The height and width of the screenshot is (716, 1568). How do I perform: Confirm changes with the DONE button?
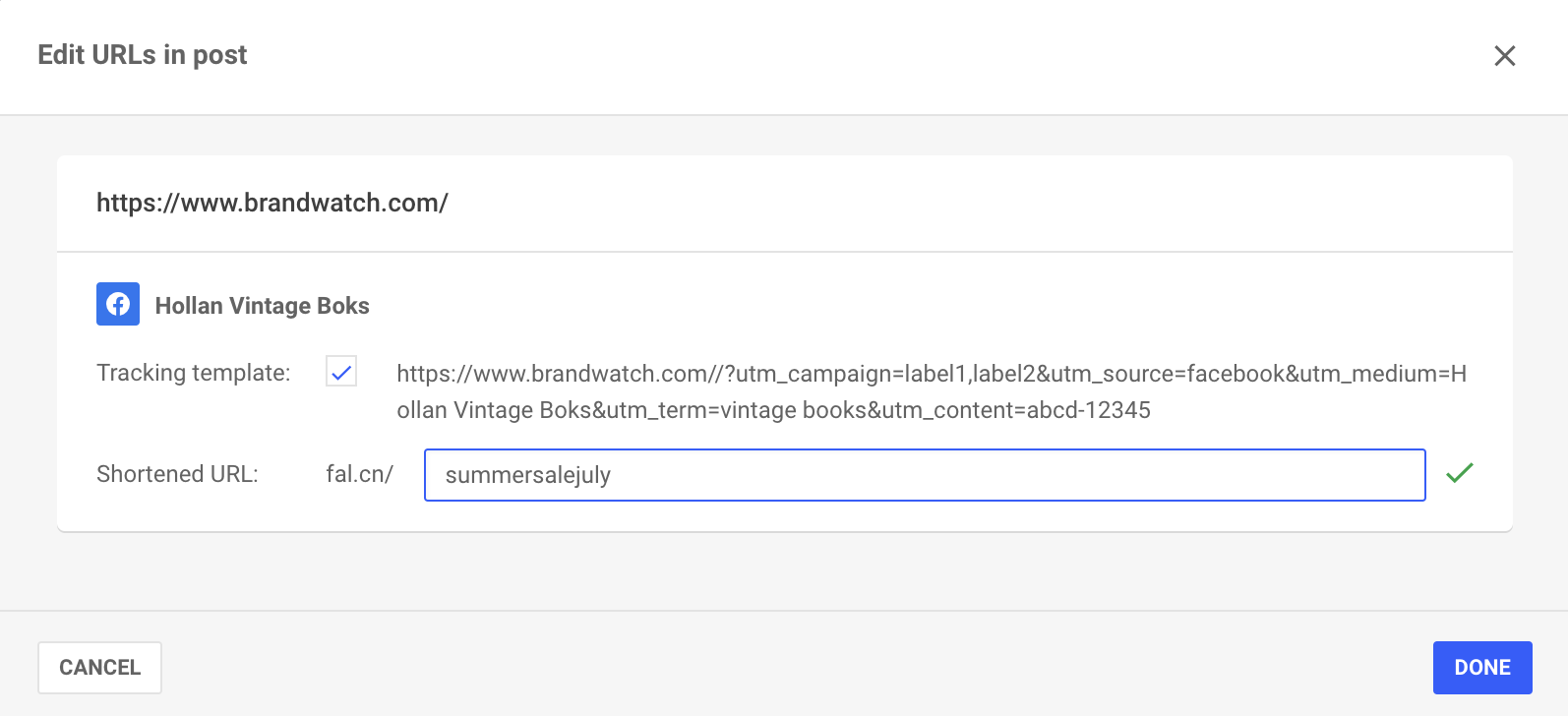click(x=1482, y=668)
